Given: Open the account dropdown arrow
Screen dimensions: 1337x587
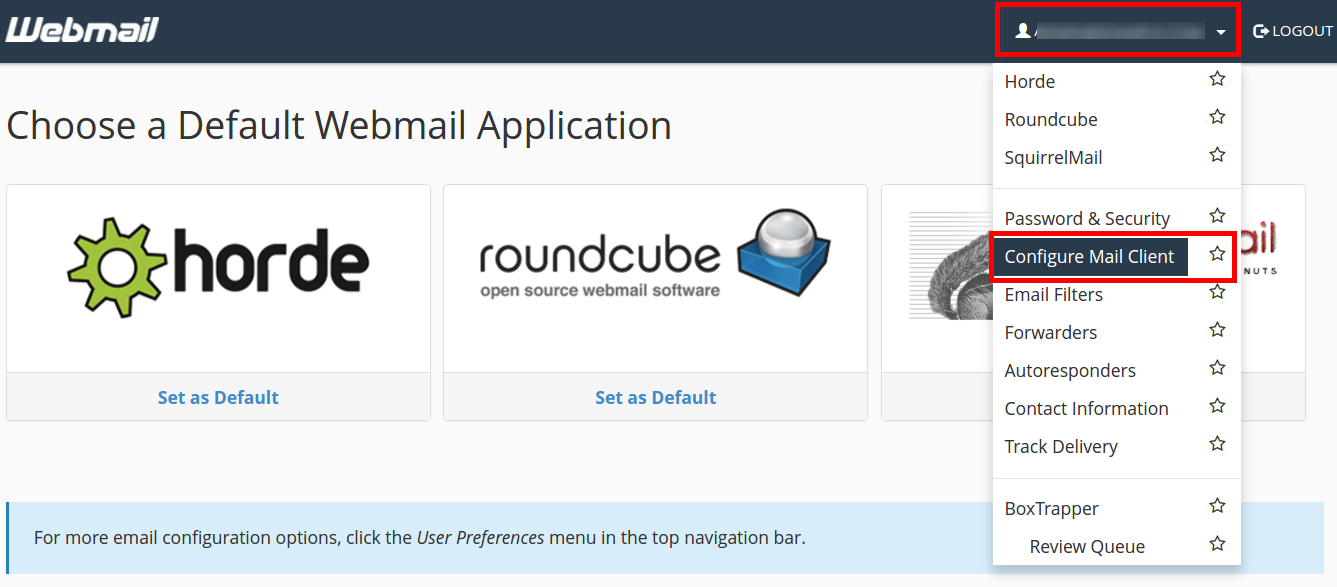Looking at the screenshot, I should tap(1220, 31).
